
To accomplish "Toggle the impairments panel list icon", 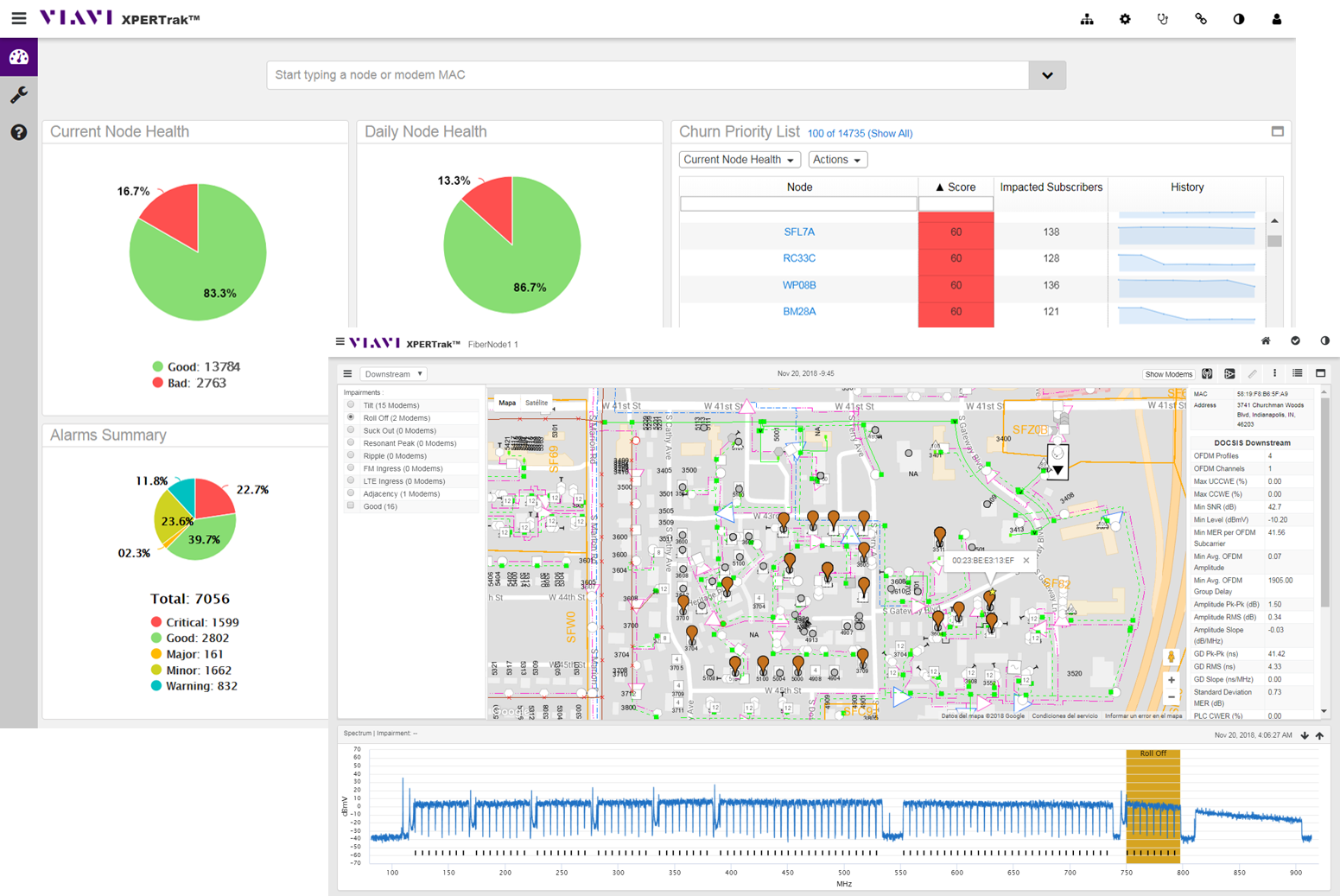I will click(x=347, y=374).
